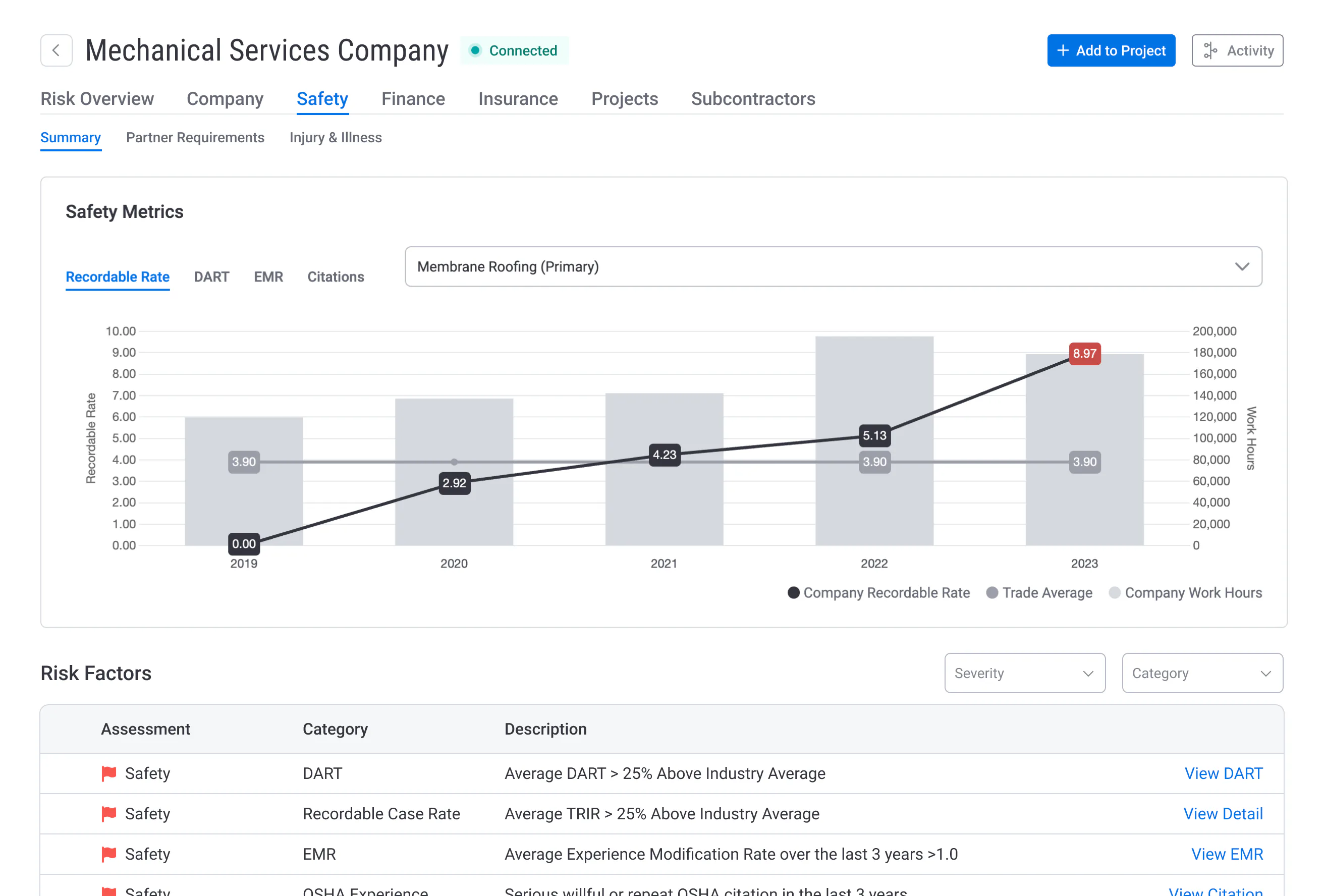Click the red flag in DART row
Viewport: 1324px width, 896px height.
click(109, 773)
